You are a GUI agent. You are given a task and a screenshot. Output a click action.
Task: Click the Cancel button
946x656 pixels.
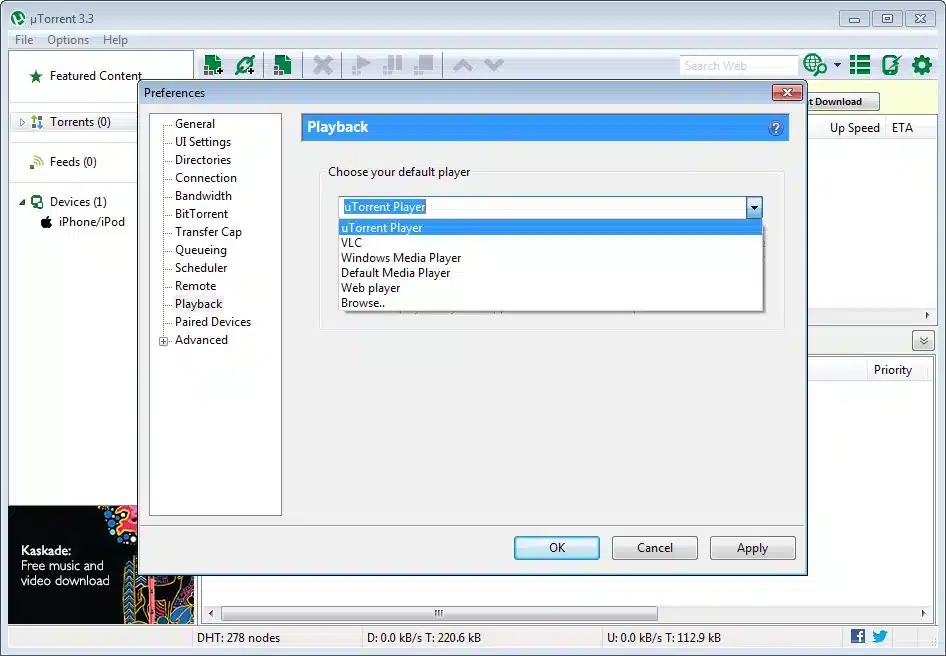tap(655, 547)
